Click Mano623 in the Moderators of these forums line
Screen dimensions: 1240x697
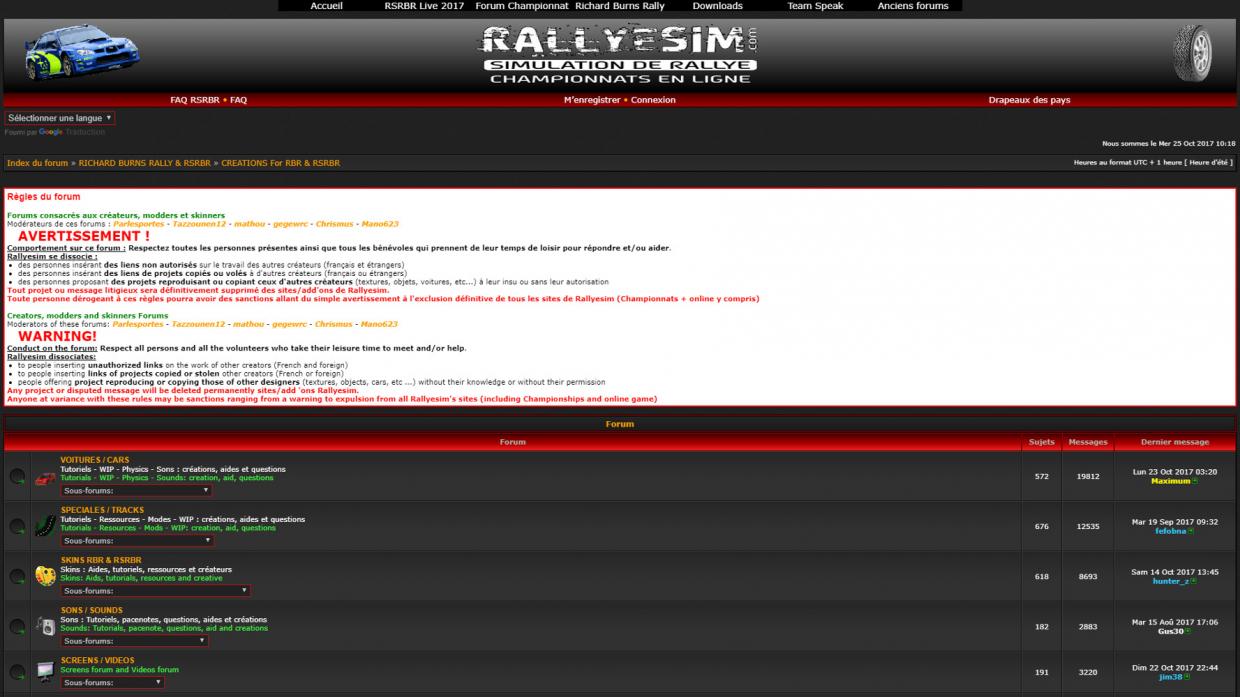click(x=379, y=324)
